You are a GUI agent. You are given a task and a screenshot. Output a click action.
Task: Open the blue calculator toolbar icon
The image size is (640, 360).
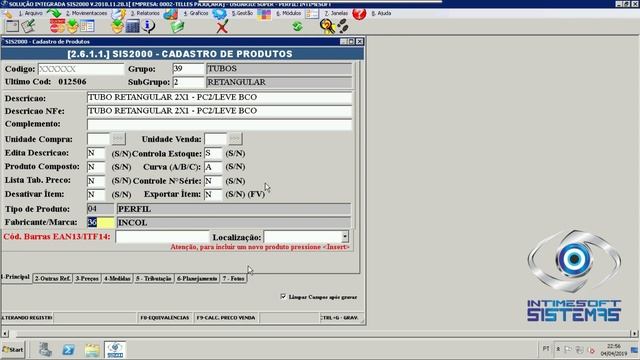tap(133, 27)
